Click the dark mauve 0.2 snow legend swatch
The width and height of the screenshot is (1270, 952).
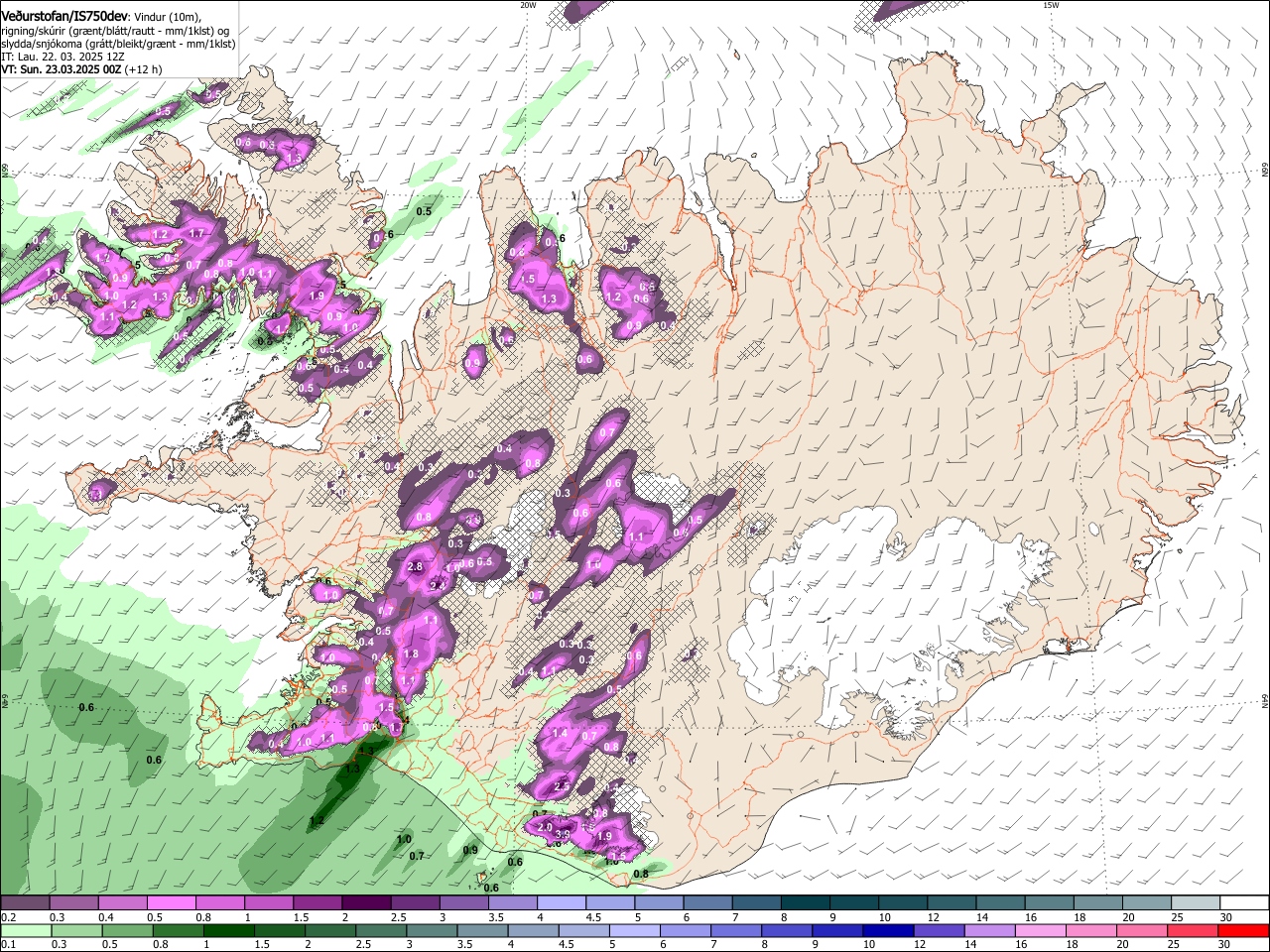(25, 903)
